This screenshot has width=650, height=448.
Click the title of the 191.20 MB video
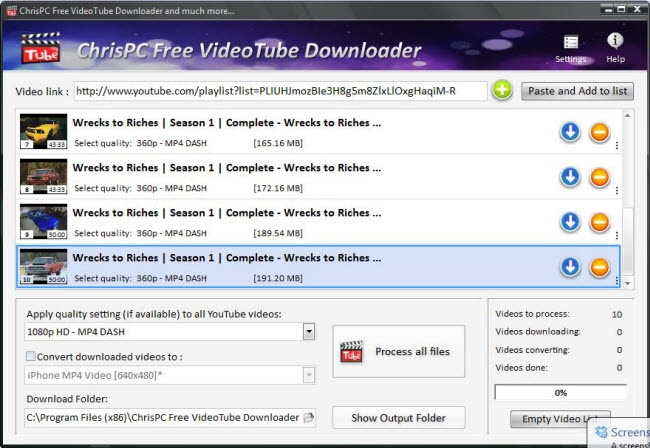pyautogui.click(x=226, y=258)
